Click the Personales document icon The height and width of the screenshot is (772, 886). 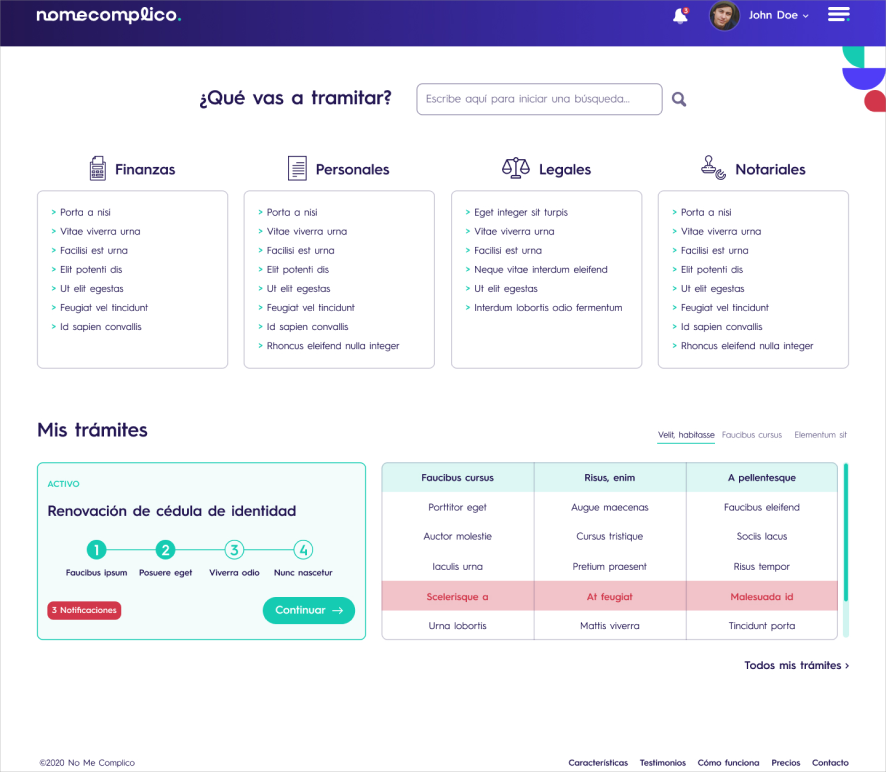[297, 168]
